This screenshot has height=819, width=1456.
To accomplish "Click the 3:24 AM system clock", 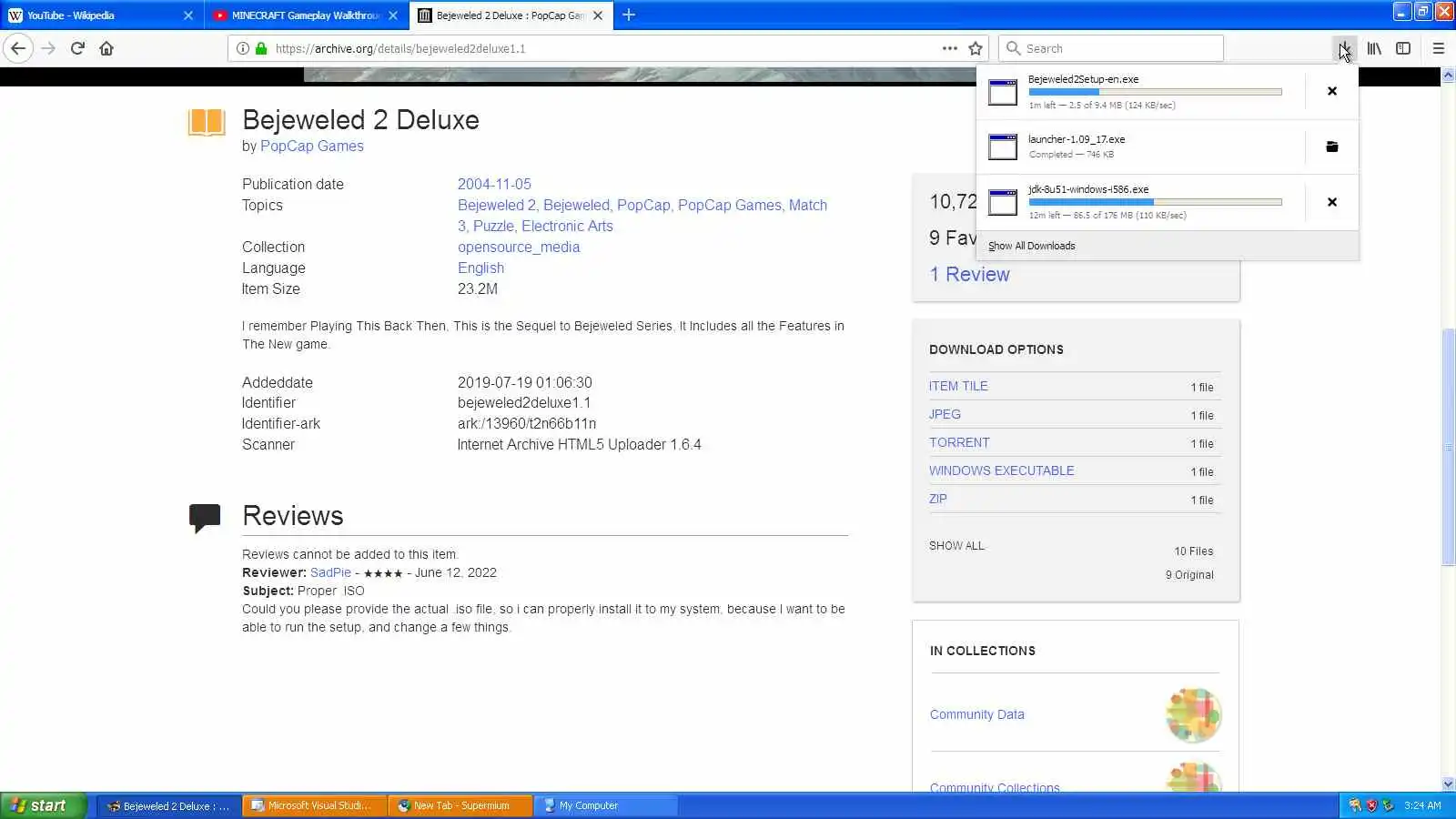I will pyautogui.click(x=1422, y=806).
